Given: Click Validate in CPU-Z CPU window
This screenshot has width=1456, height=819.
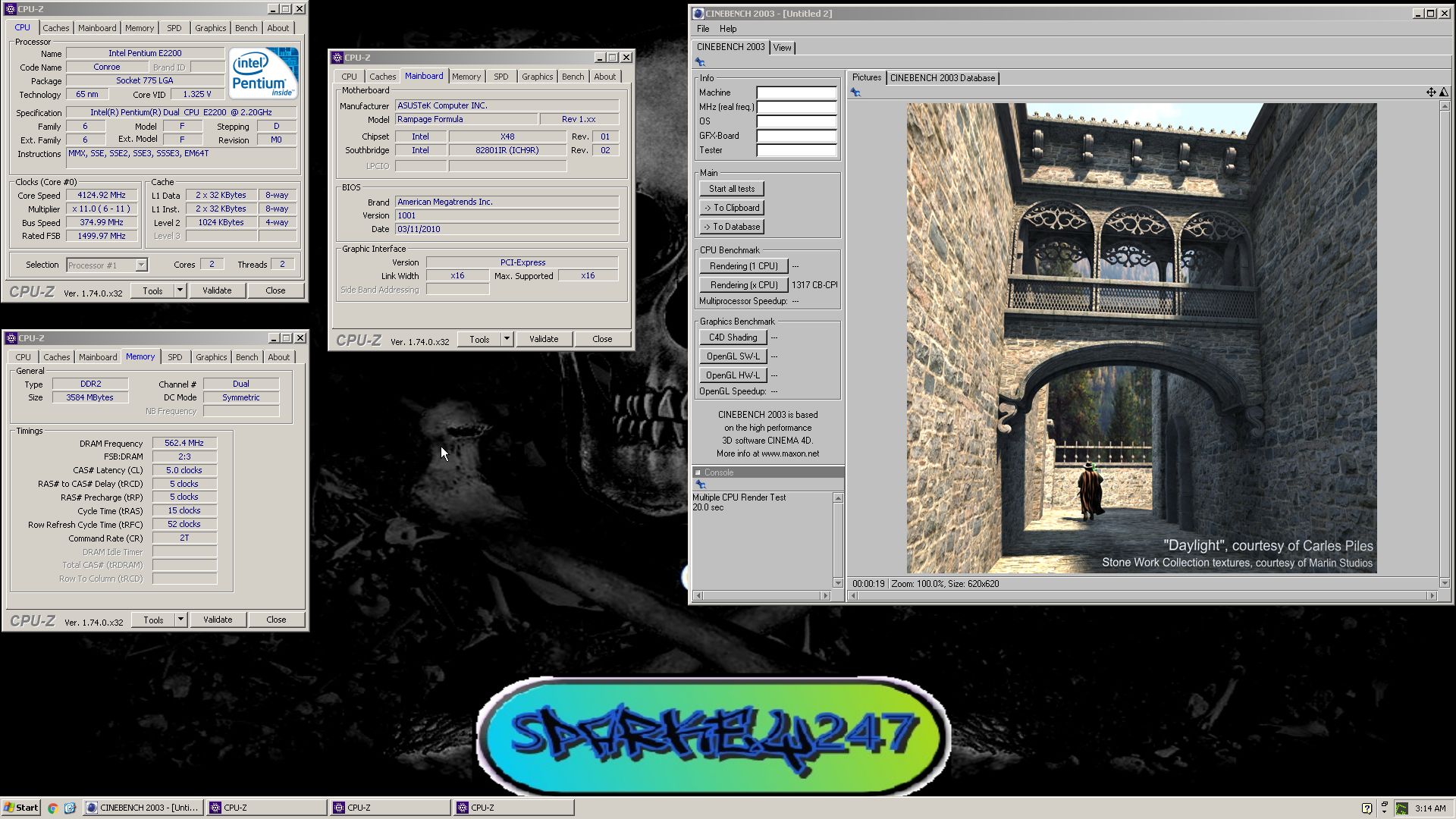Looking at the screenshot, I should click(x=217, y=290).
